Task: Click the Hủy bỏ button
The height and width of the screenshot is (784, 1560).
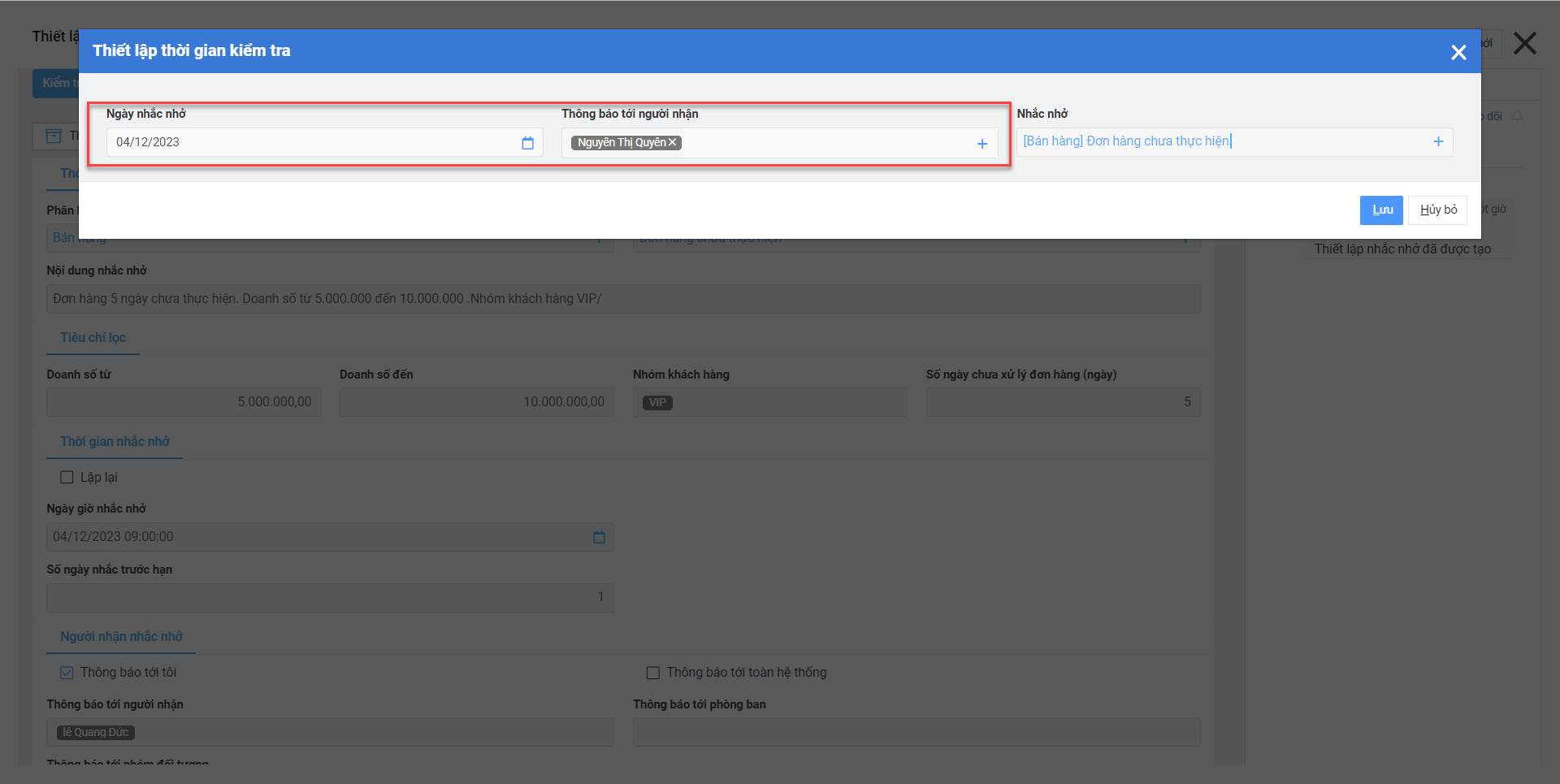Action: click(1437, 210)
